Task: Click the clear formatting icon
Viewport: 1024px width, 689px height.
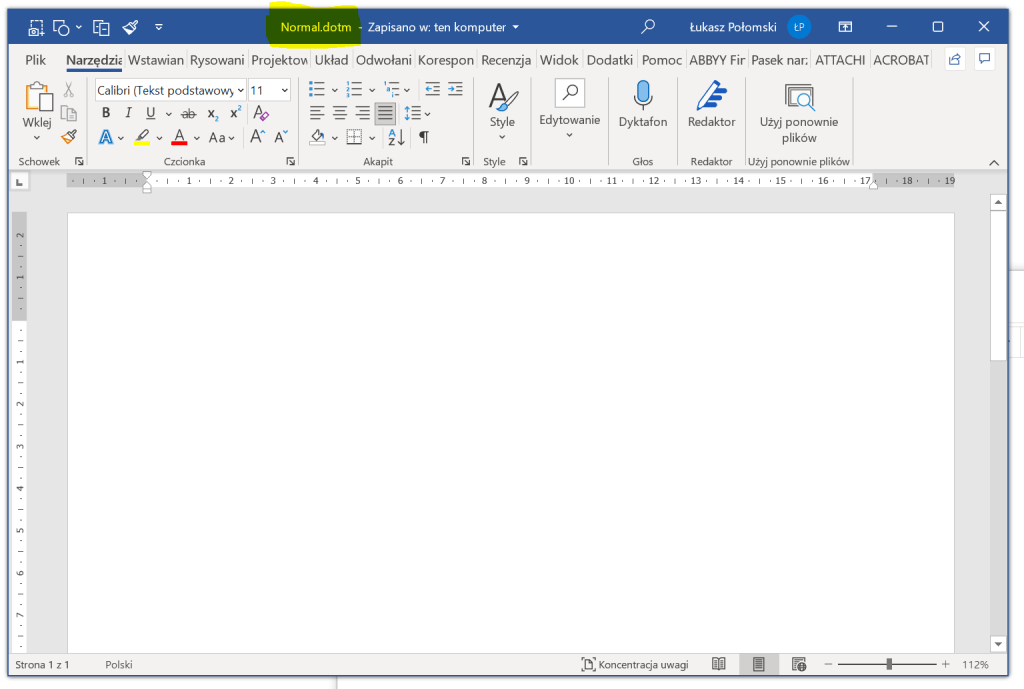Action: coord(260,113)
